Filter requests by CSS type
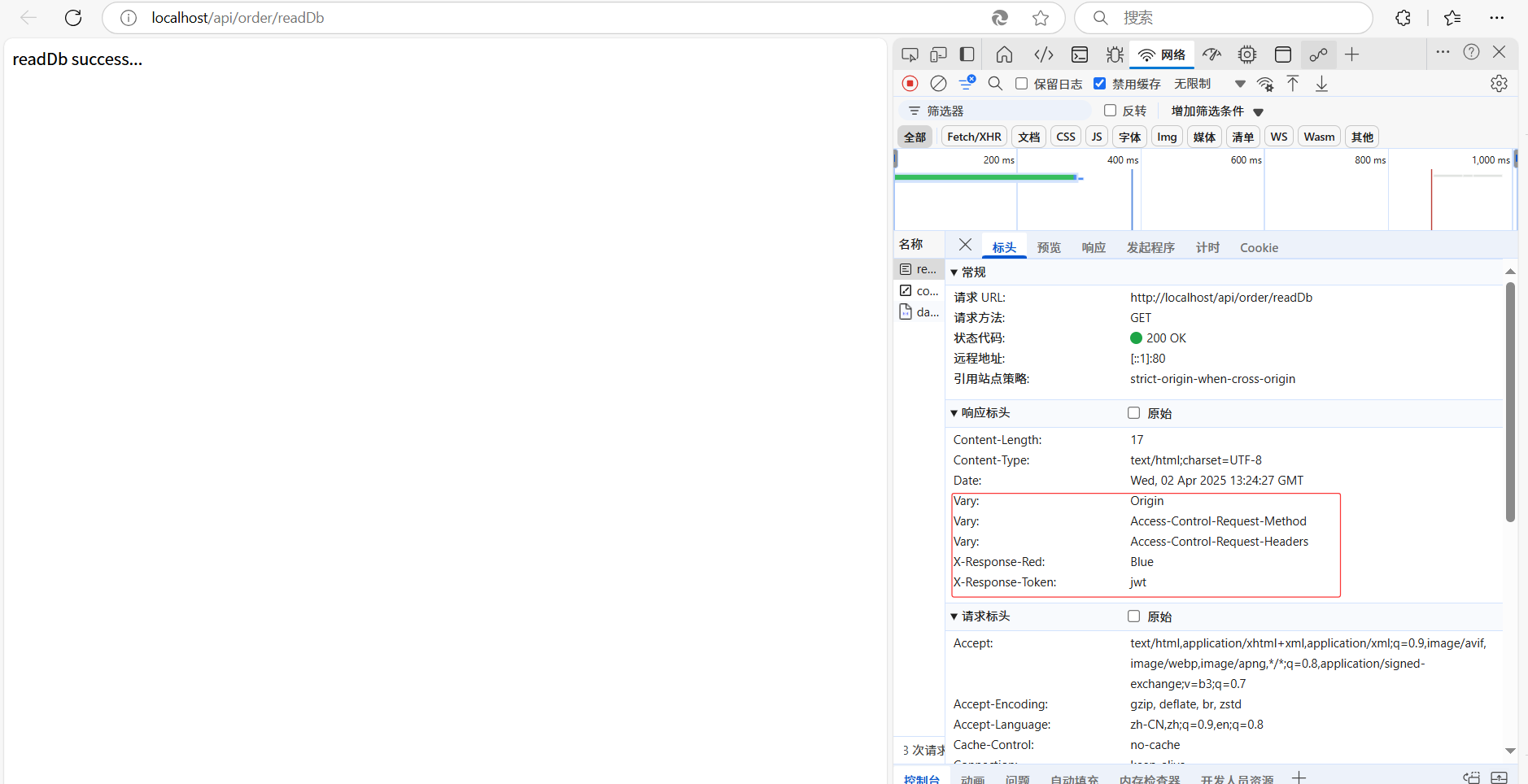Viewport: 1528px width, 784px height. (x=1066, y=137)
